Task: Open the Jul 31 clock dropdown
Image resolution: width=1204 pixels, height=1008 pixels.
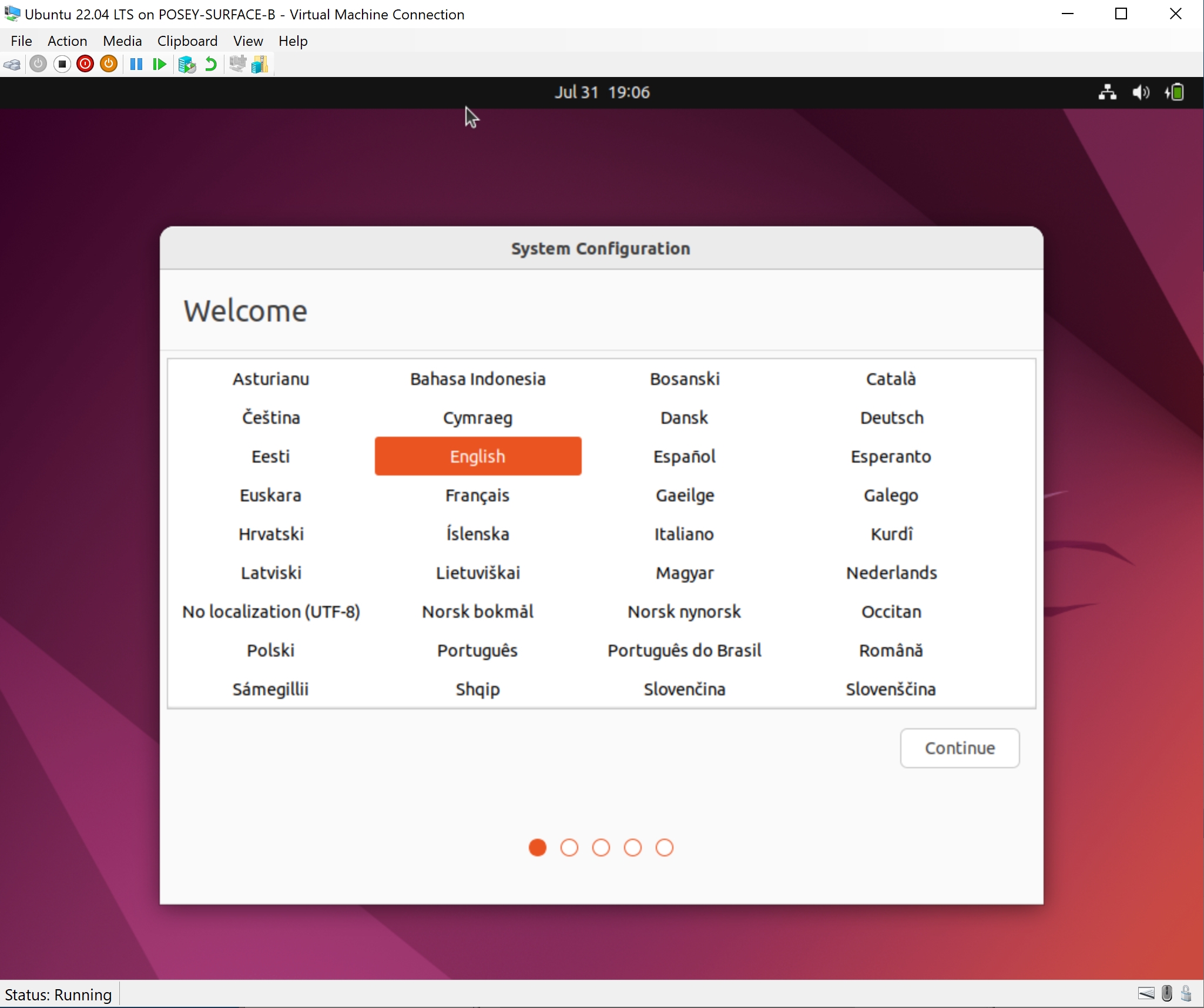Action: point(602,92)
